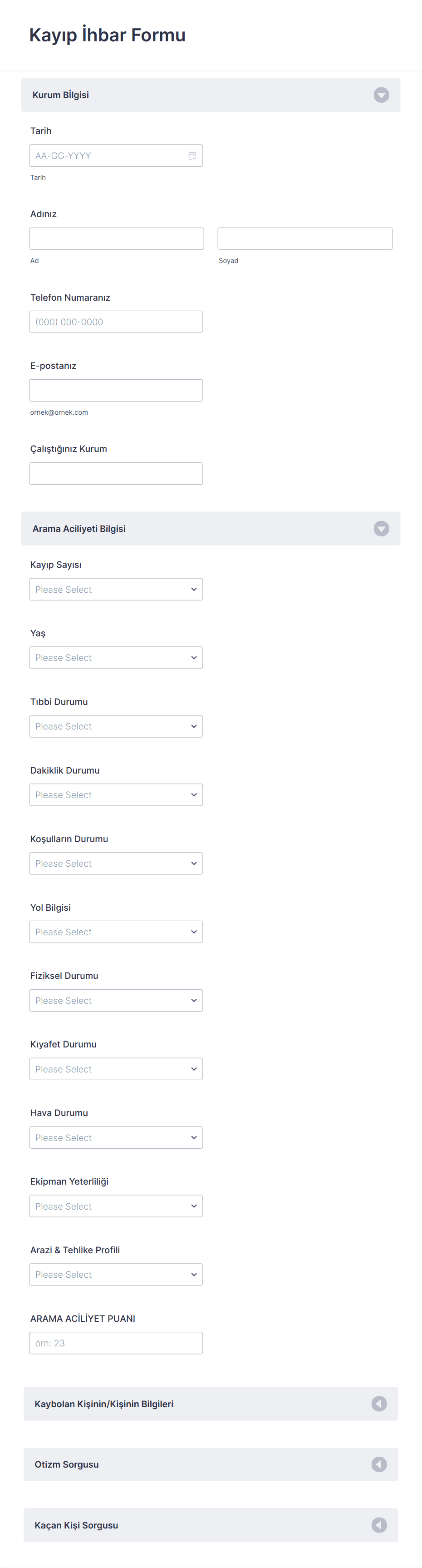Click the E-postanız email field
This screenshot has height=1568, width=422.
pos(116,390)
